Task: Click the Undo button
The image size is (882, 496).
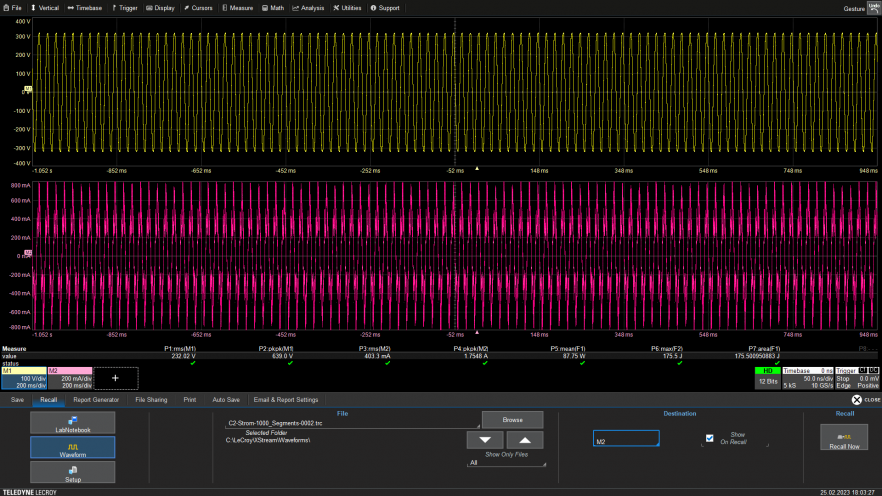Action: [x=873, y=7]
